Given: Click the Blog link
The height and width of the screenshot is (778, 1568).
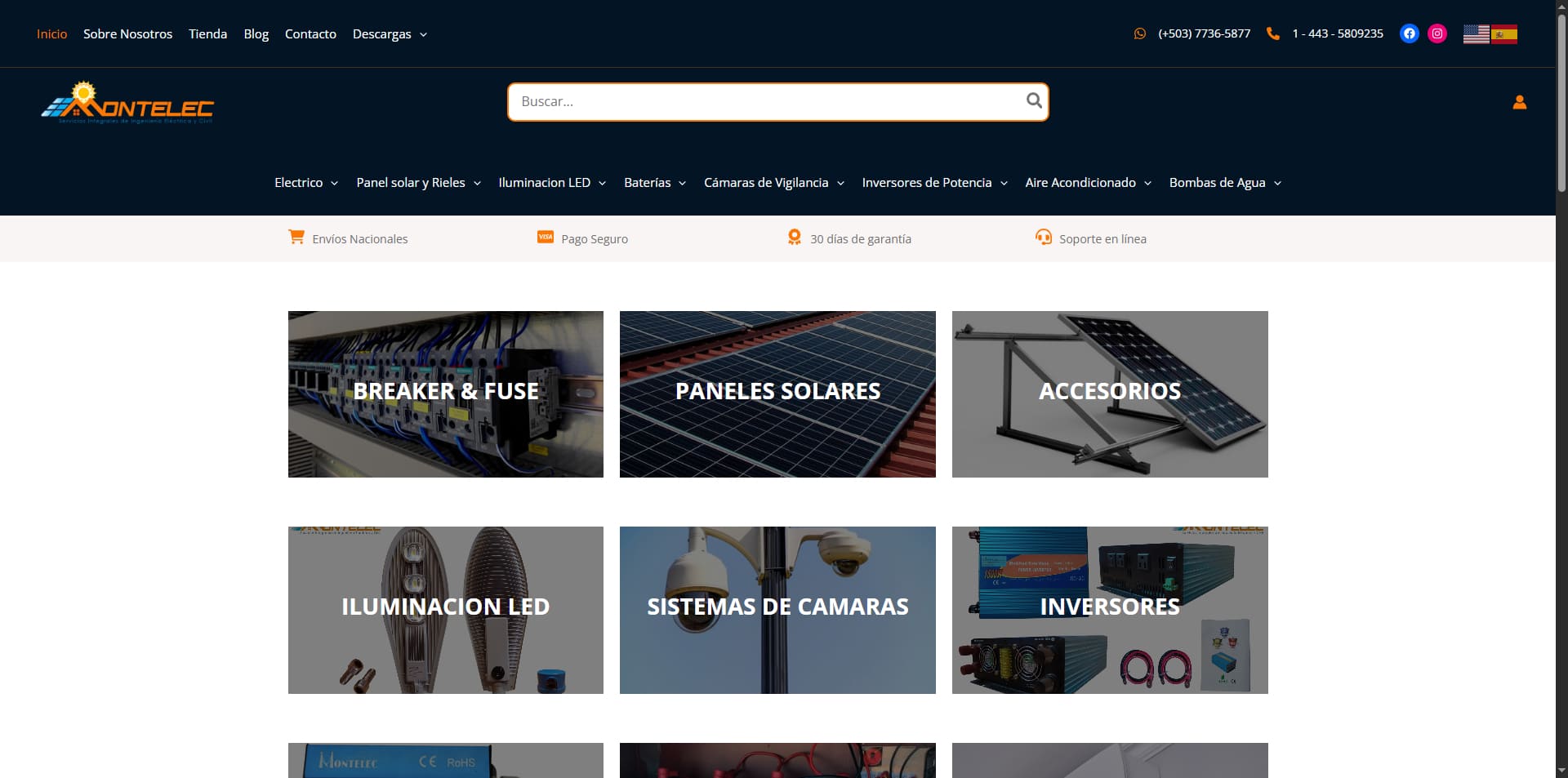Looking at the screenshot, I should (x=256, y=34).
